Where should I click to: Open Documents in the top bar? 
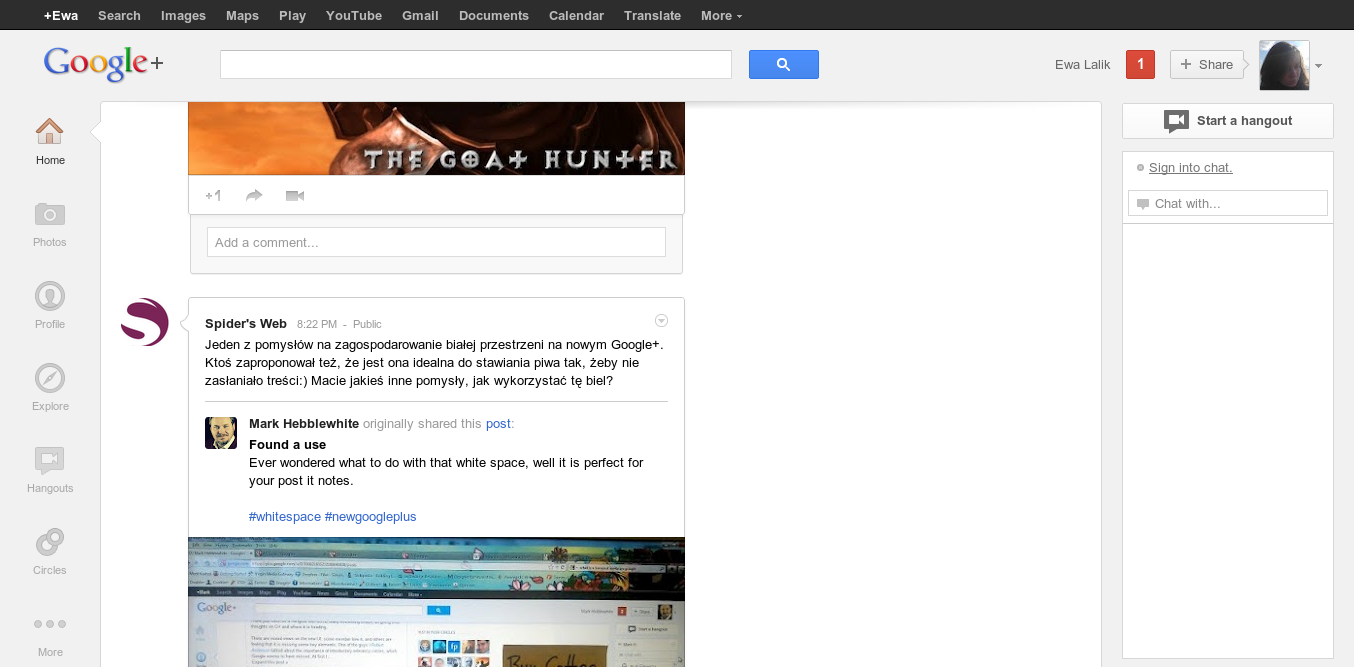click(x=494, y=15)
